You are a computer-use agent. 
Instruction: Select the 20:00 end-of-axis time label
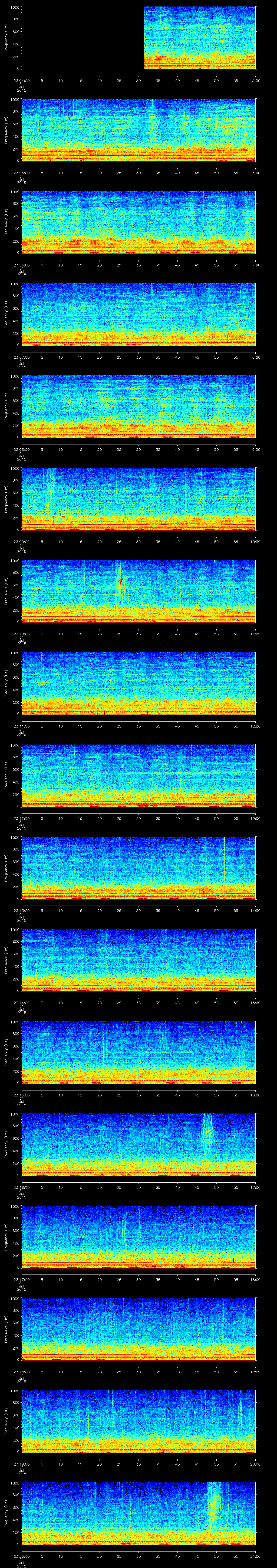pyautogui.click(x=256, y=1464)
